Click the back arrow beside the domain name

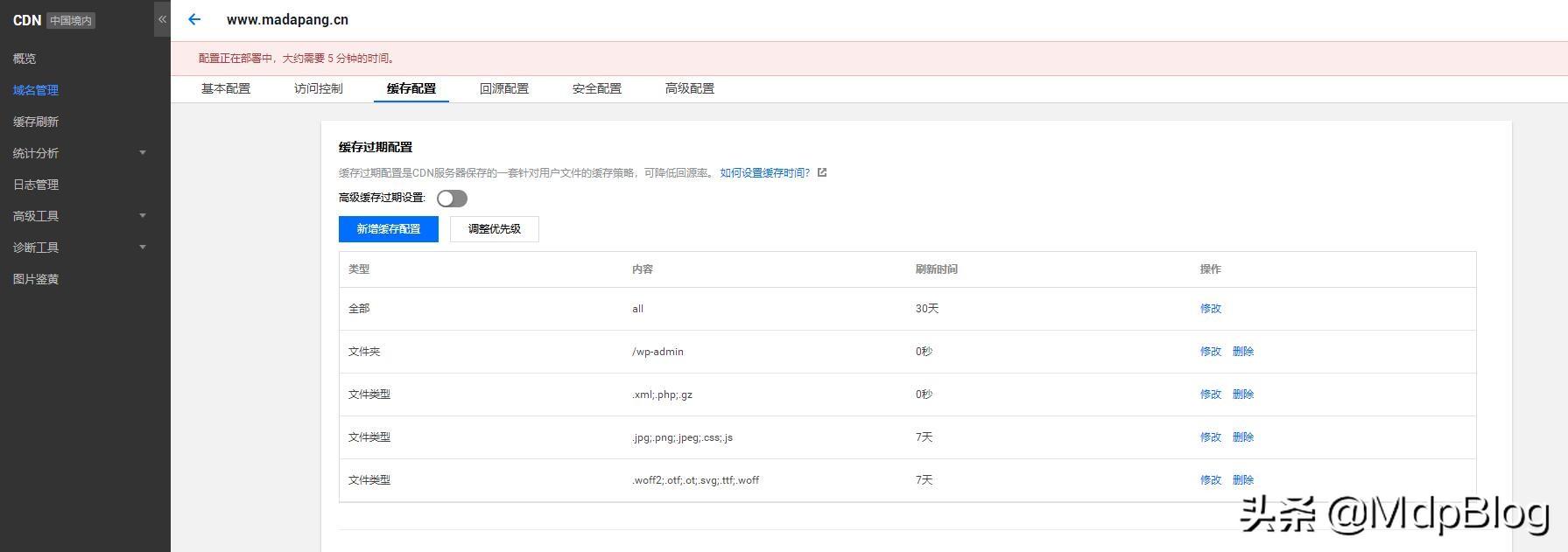194,19
